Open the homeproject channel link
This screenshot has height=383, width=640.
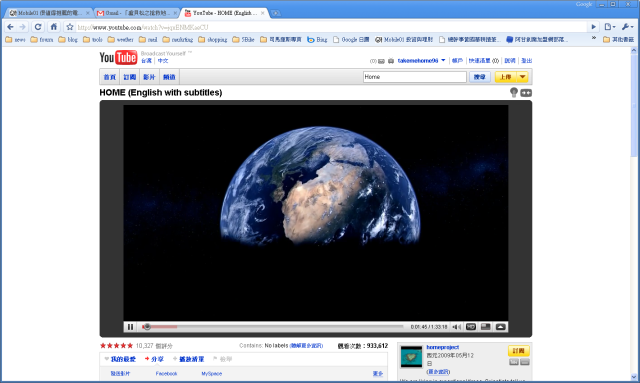(443, 347)
